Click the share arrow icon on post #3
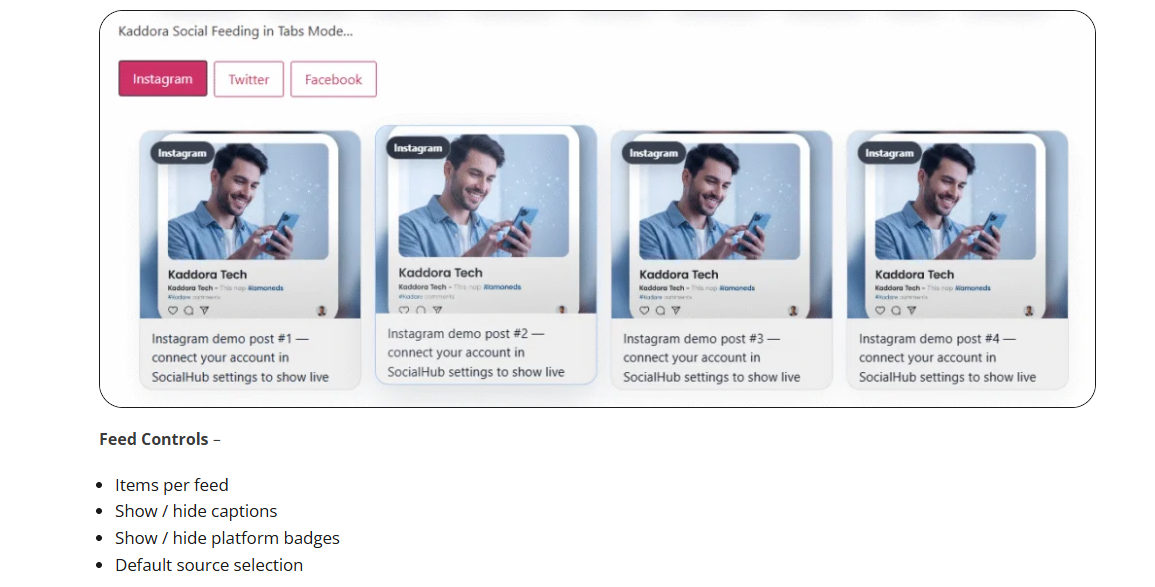 point(676,311)
